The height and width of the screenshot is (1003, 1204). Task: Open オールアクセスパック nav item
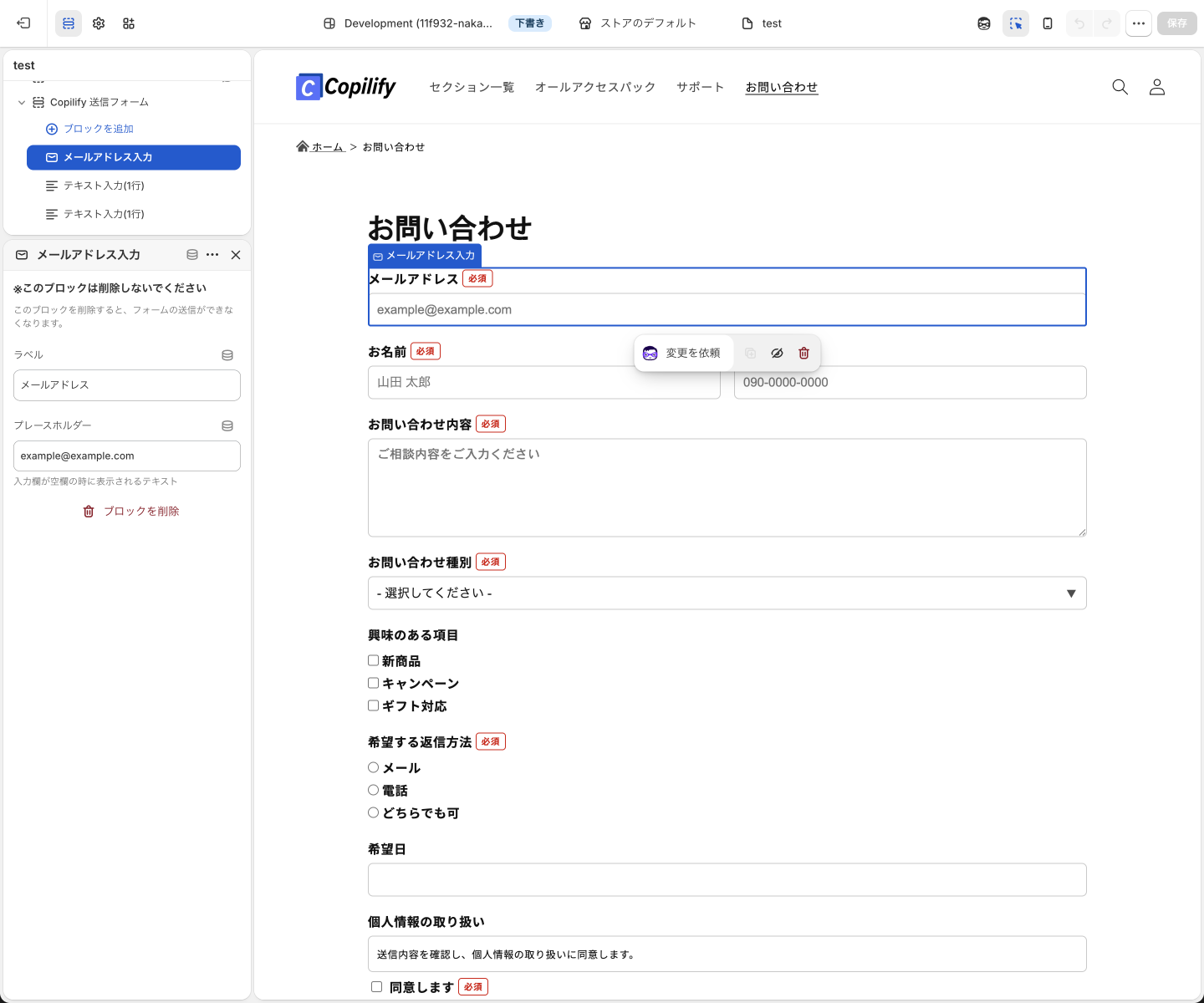[595, 87]
